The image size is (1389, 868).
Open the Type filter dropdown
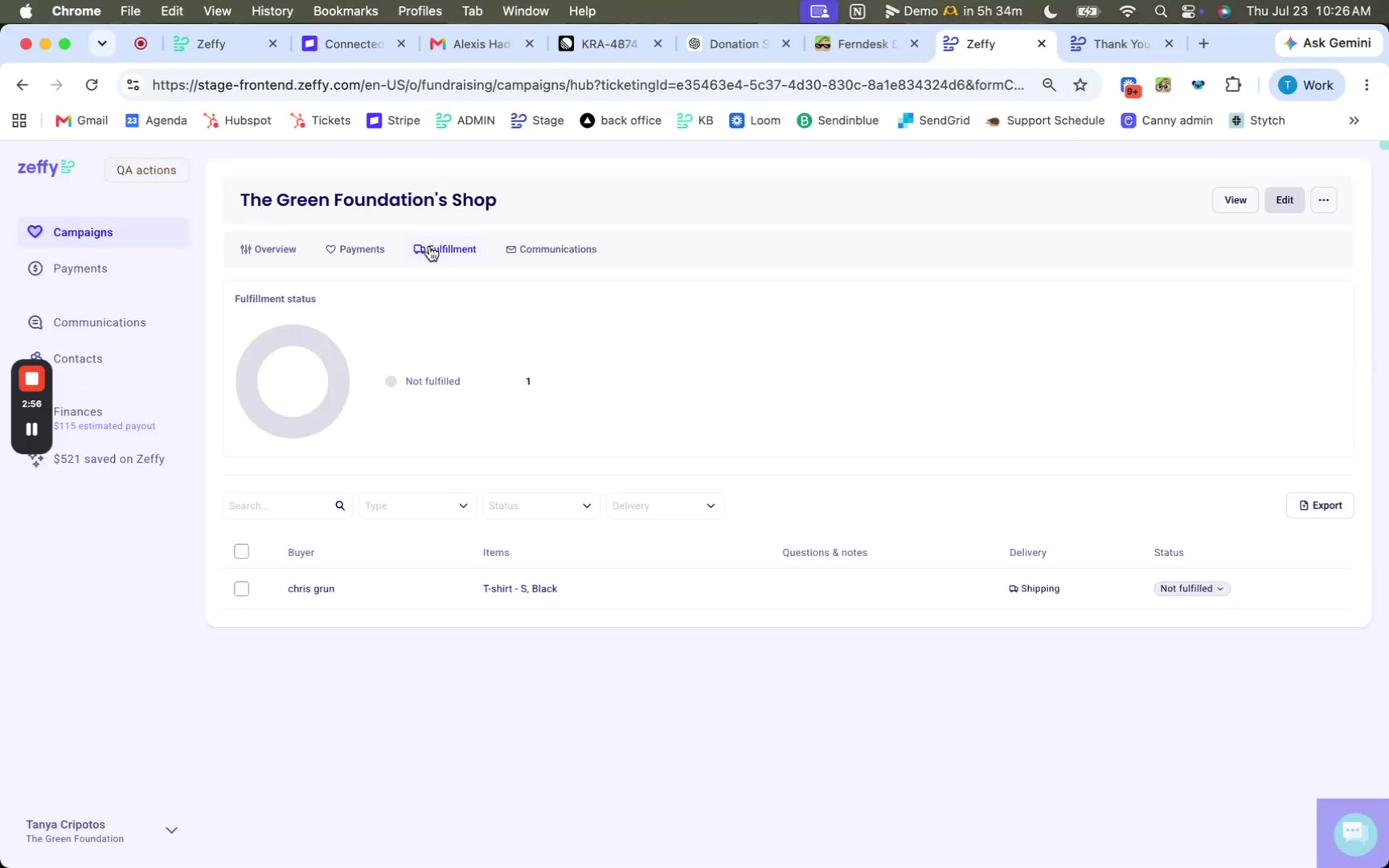pos(417,506)
